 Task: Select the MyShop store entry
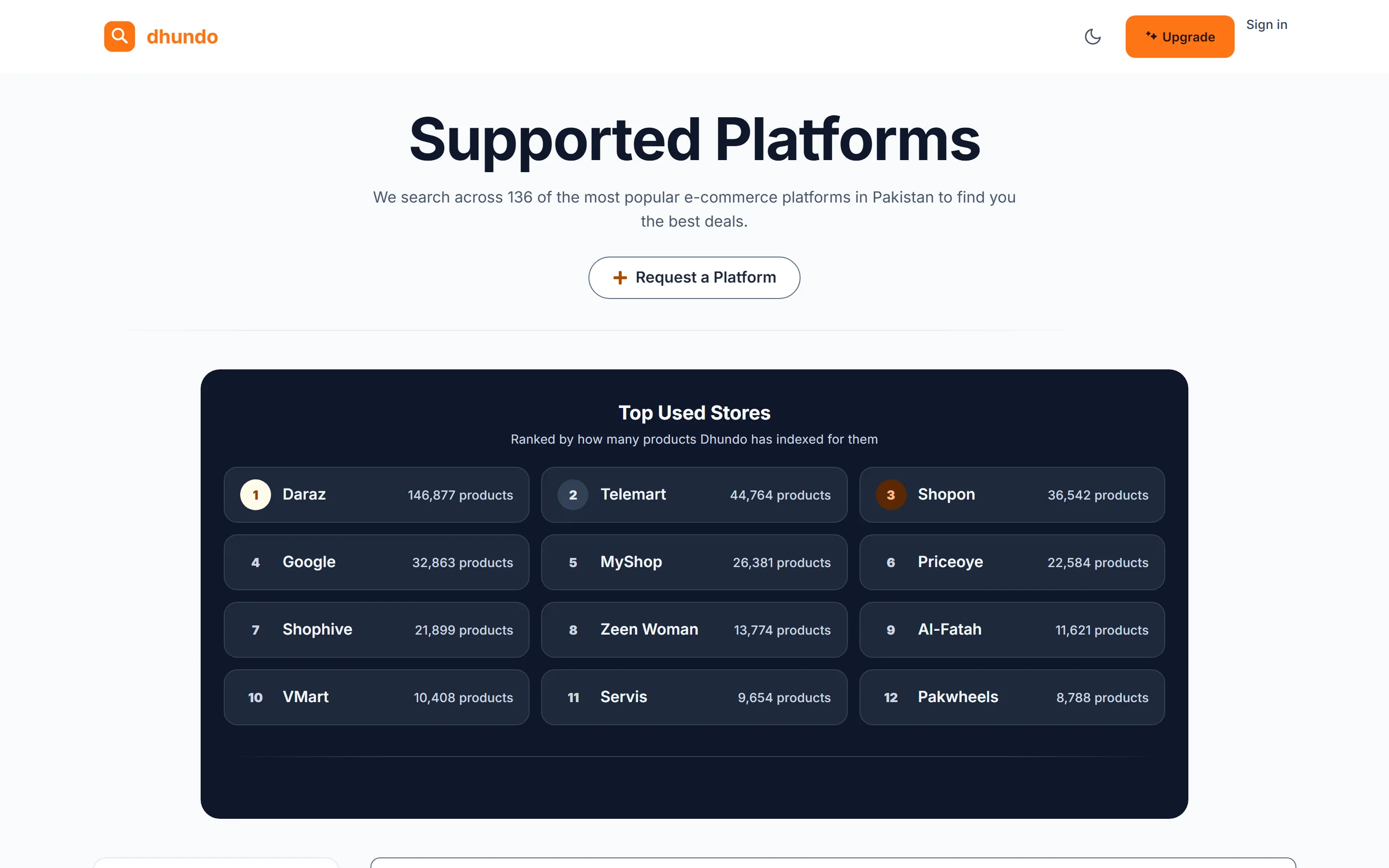(x=694, y=562)
